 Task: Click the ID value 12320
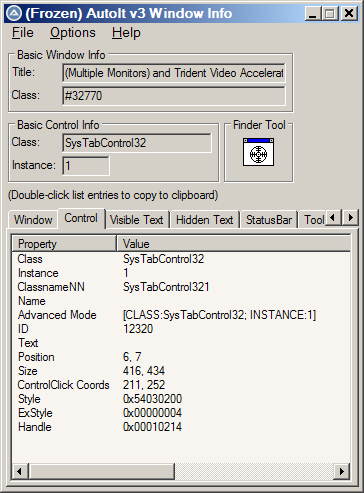coord(138,329)
